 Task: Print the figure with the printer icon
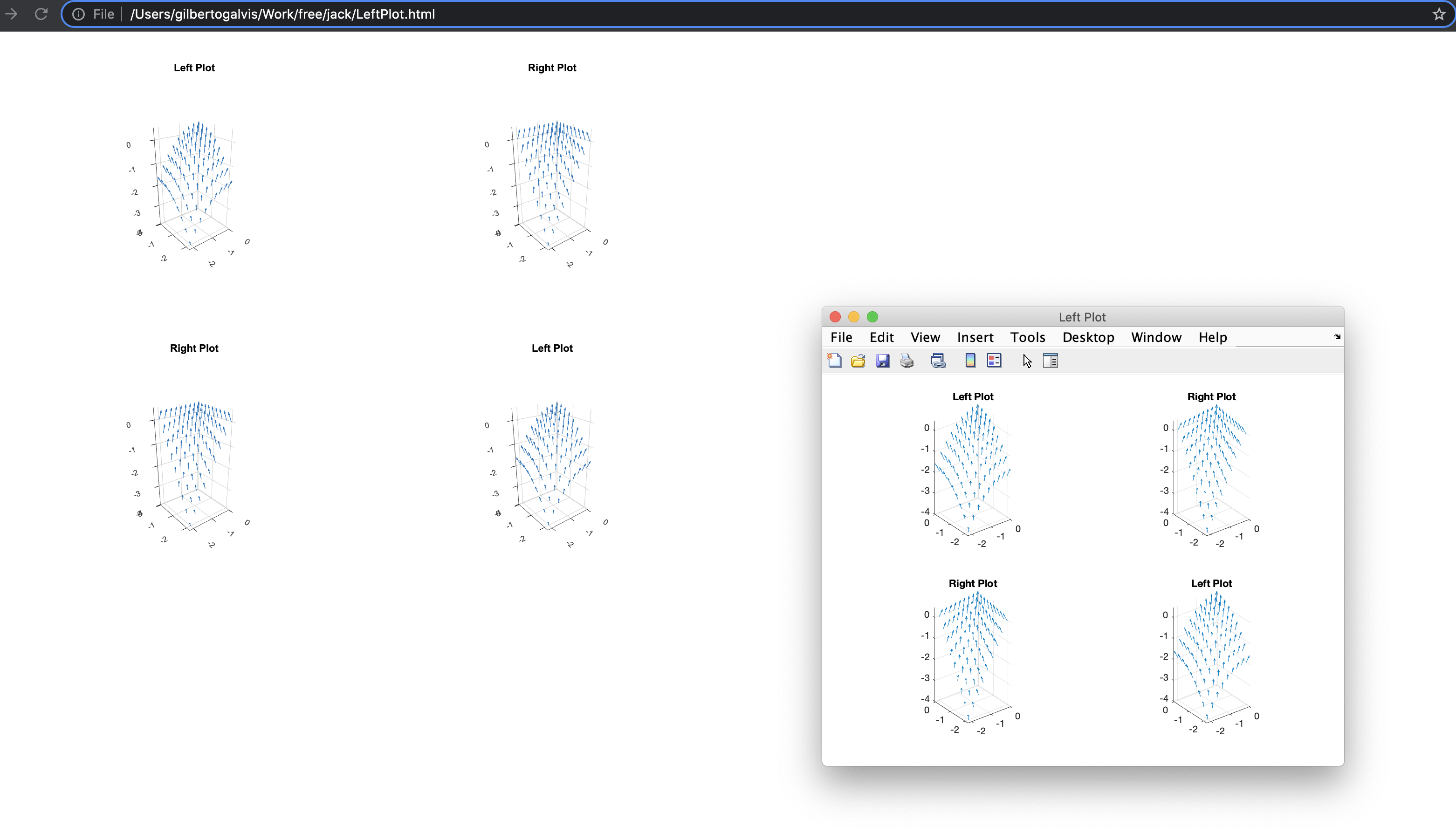tap(907, 361)
